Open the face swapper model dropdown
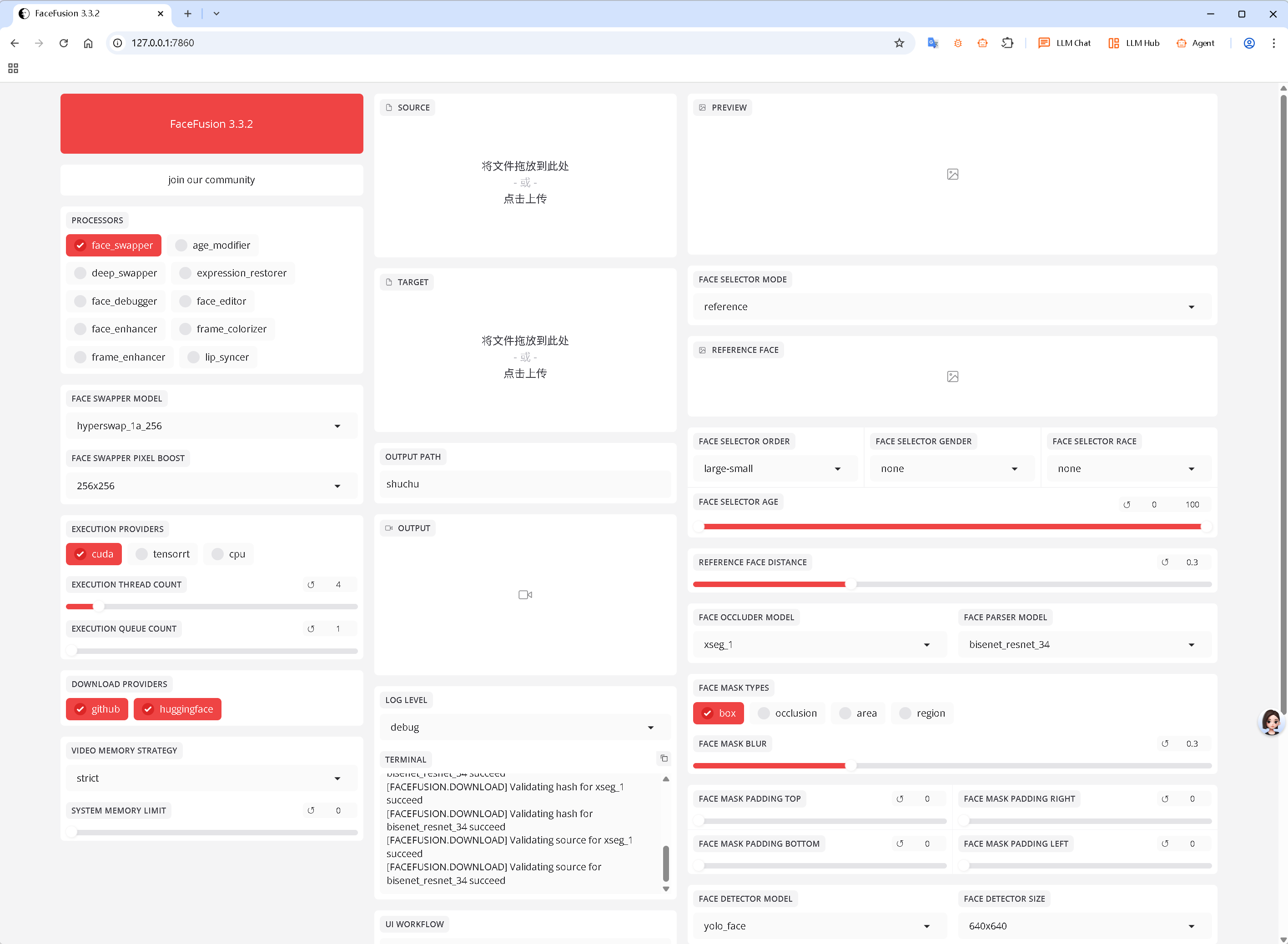1288x944 pixels. pos(211,426)
